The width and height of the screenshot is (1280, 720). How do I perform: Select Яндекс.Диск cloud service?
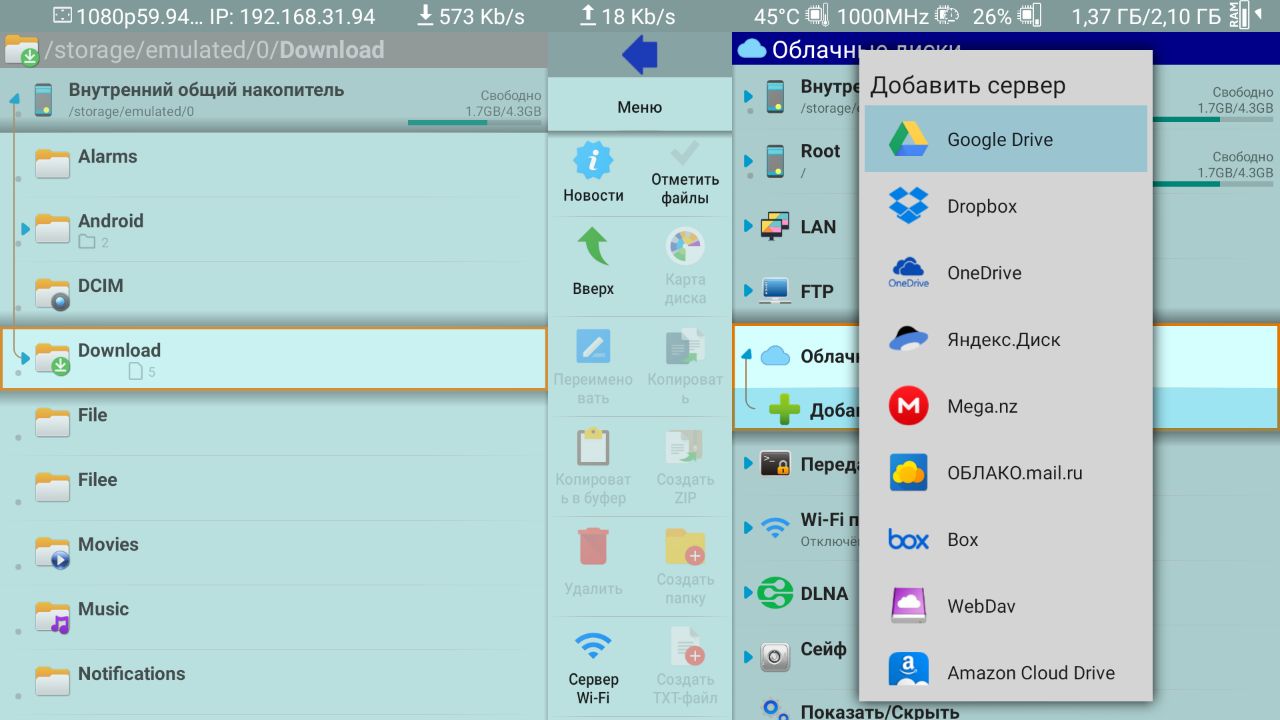click(x=1006, y=339)
